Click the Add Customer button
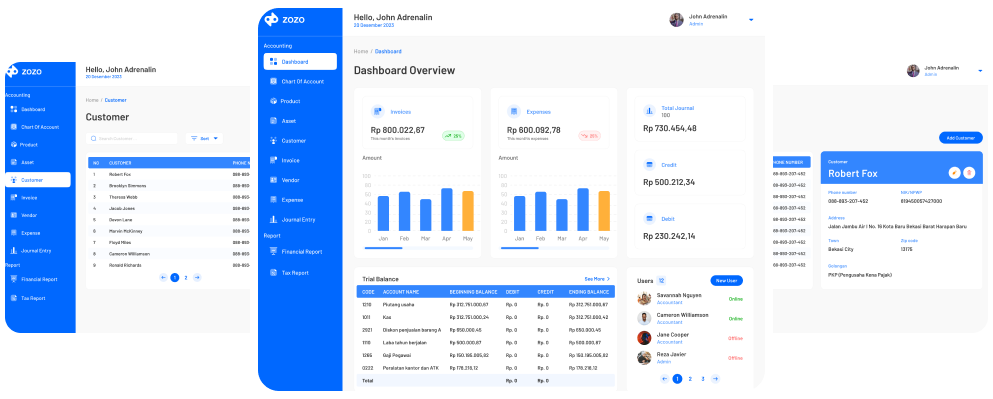This screenshot has height=399, width=993. (x=961, y=138)
